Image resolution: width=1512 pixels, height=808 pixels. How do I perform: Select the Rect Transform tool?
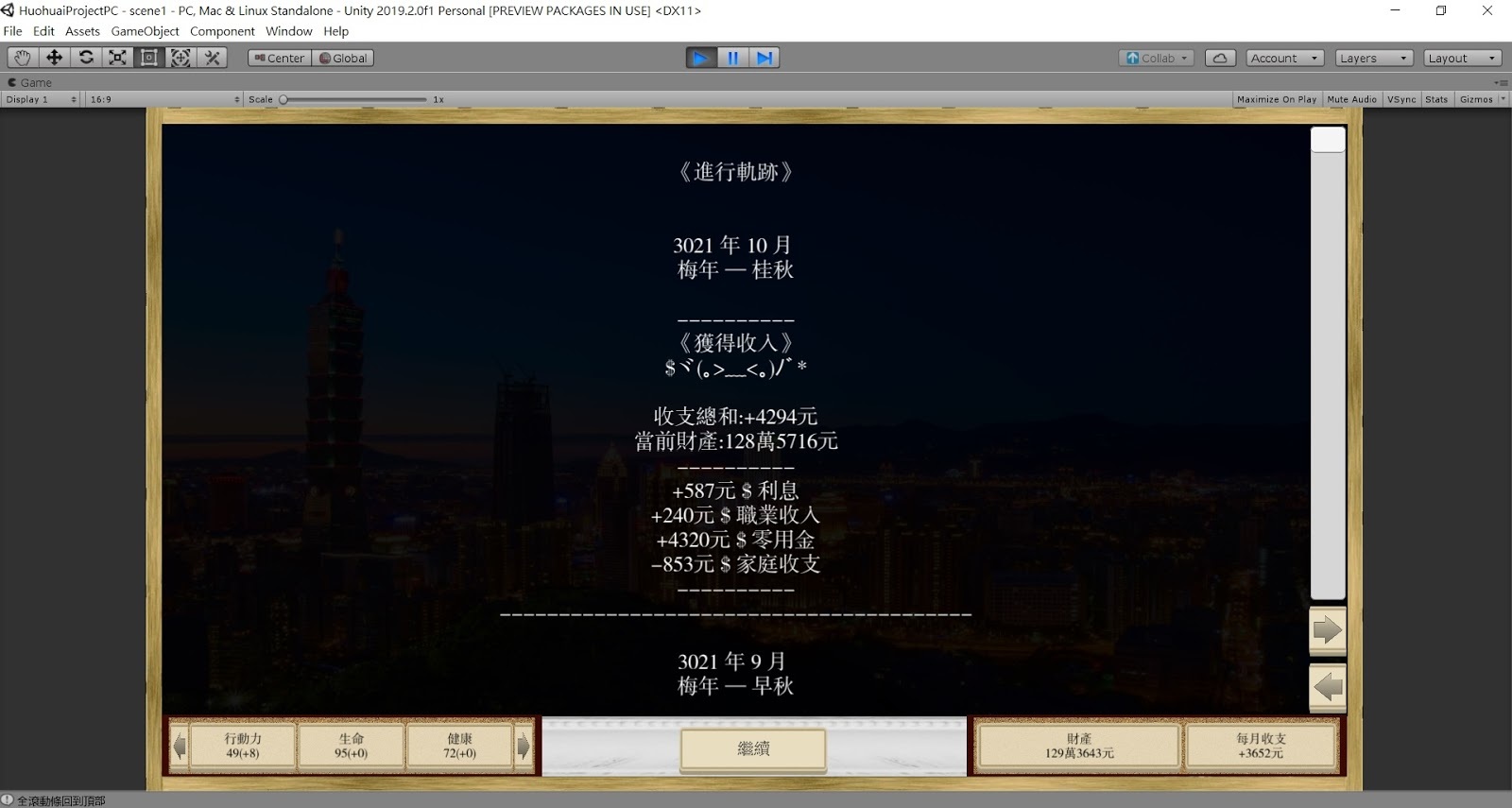149,58
